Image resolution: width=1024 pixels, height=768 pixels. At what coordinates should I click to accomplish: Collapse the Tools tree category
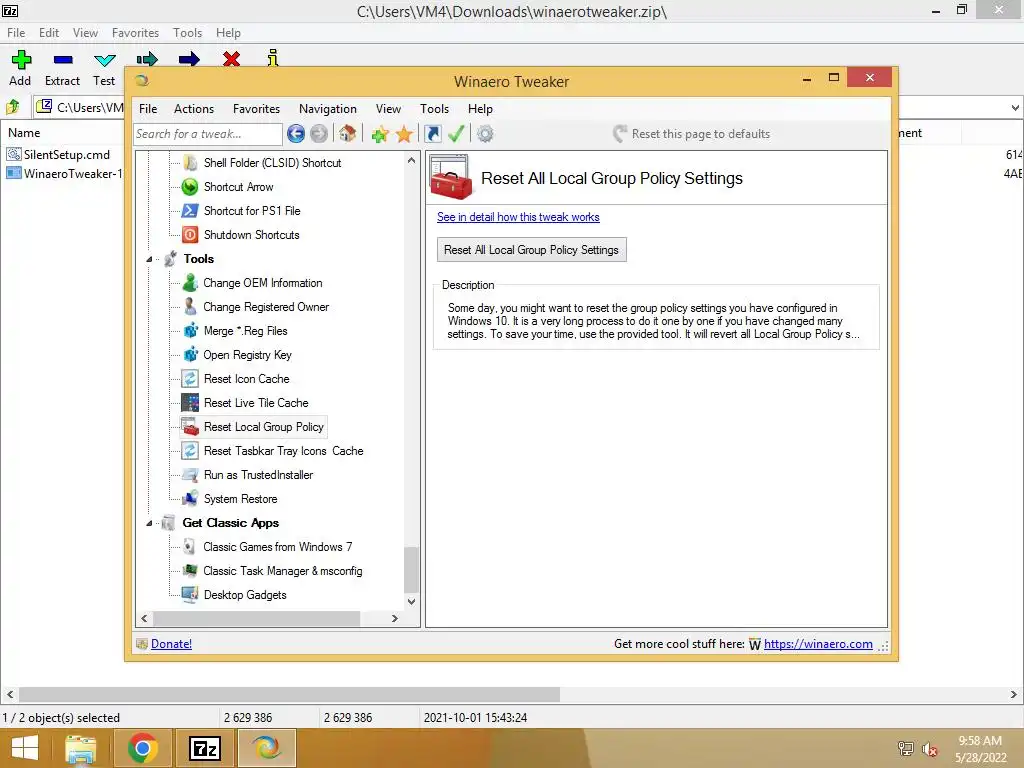click(149, 259)
